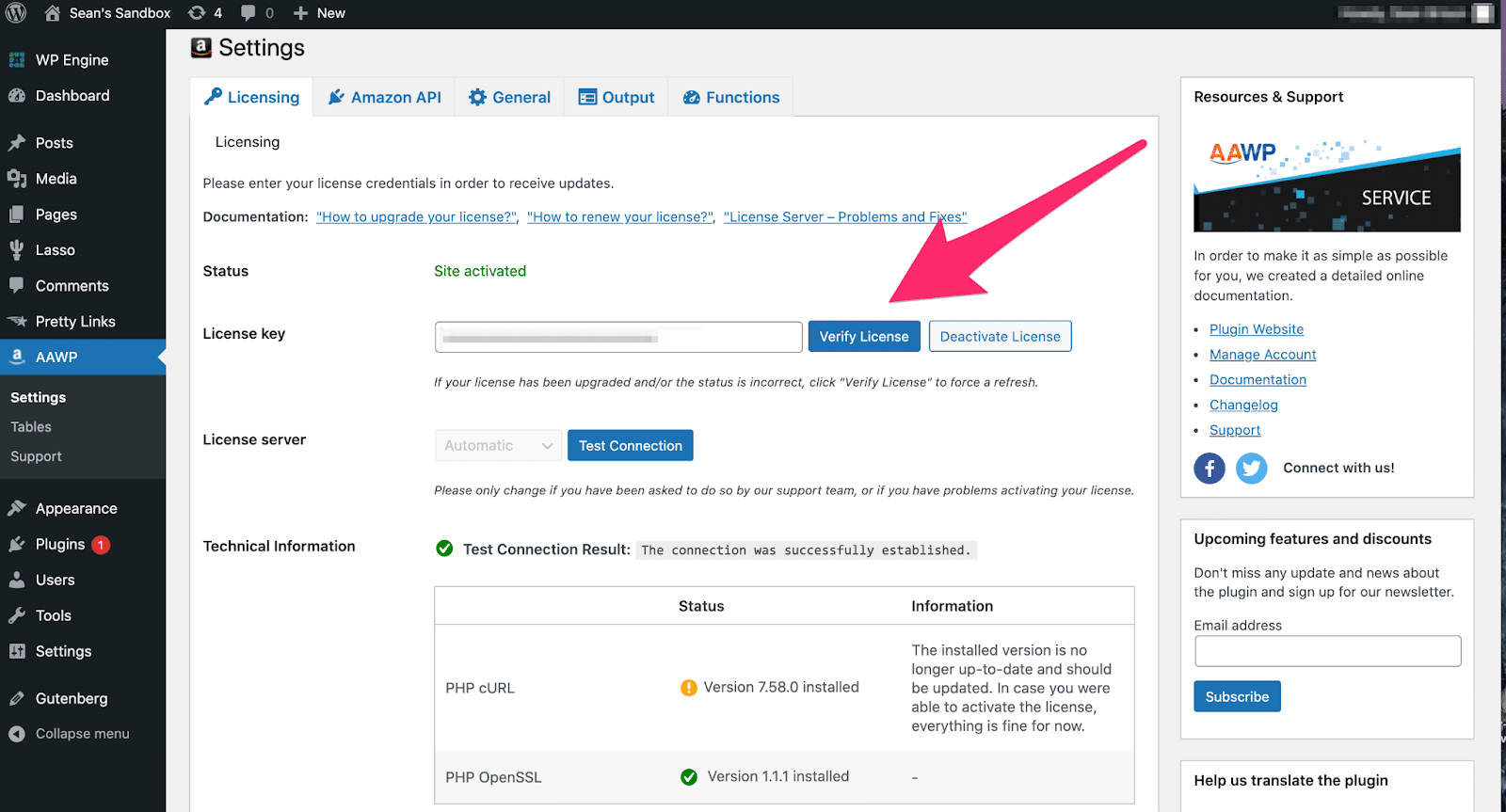The height and width of the screenshot is (812, 1506).
Task: Open Users person icon
Action: coord(17,581)
